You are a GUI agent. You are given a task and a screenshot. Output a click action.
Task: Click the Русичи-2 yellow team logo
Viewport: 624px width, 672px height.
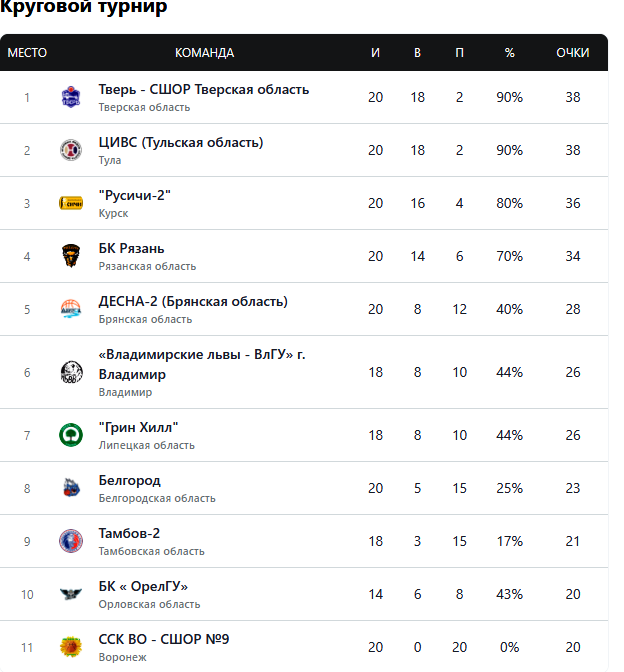point(71,203)
